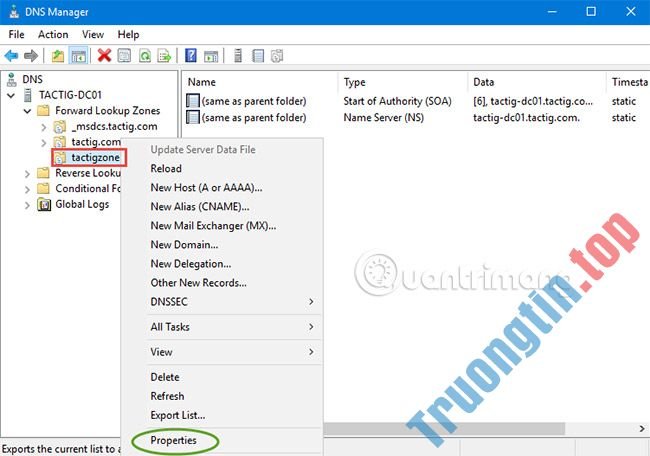Image resolution: width=650 pixels, height=456 pixels.
Task: Click the horizontal scrollbar right arrow
Action: [642, 429]
